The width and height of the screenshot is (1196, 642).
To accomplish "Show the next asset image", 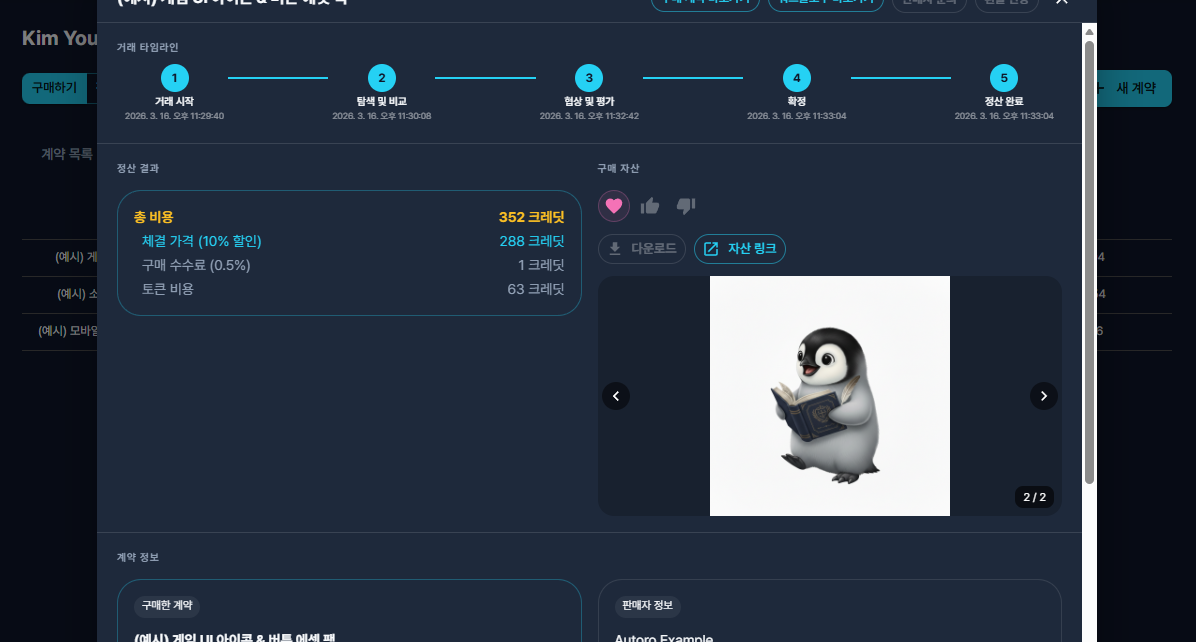I will click(x=1043, y=396).
